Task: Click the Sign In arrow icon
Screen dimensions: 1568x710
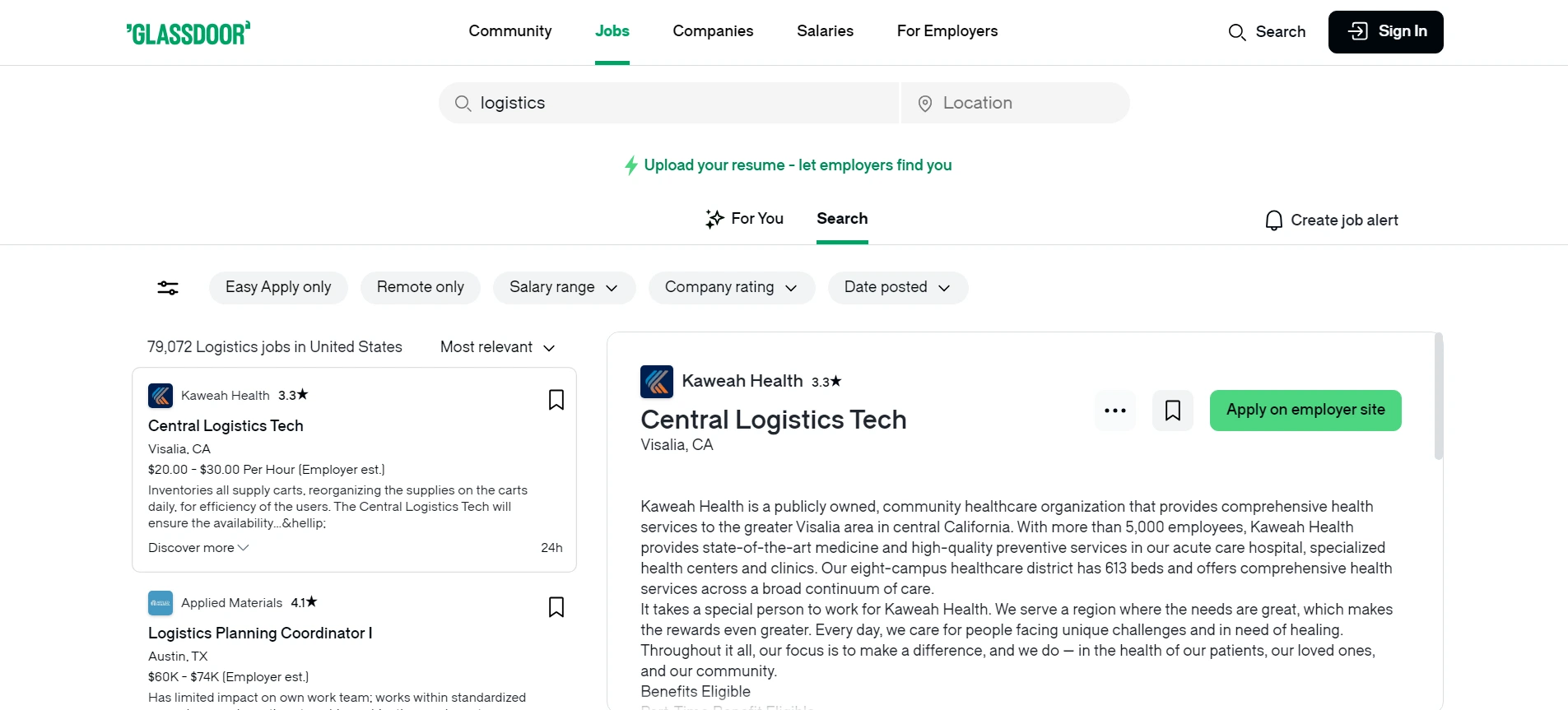Action: pos(1357,31)
